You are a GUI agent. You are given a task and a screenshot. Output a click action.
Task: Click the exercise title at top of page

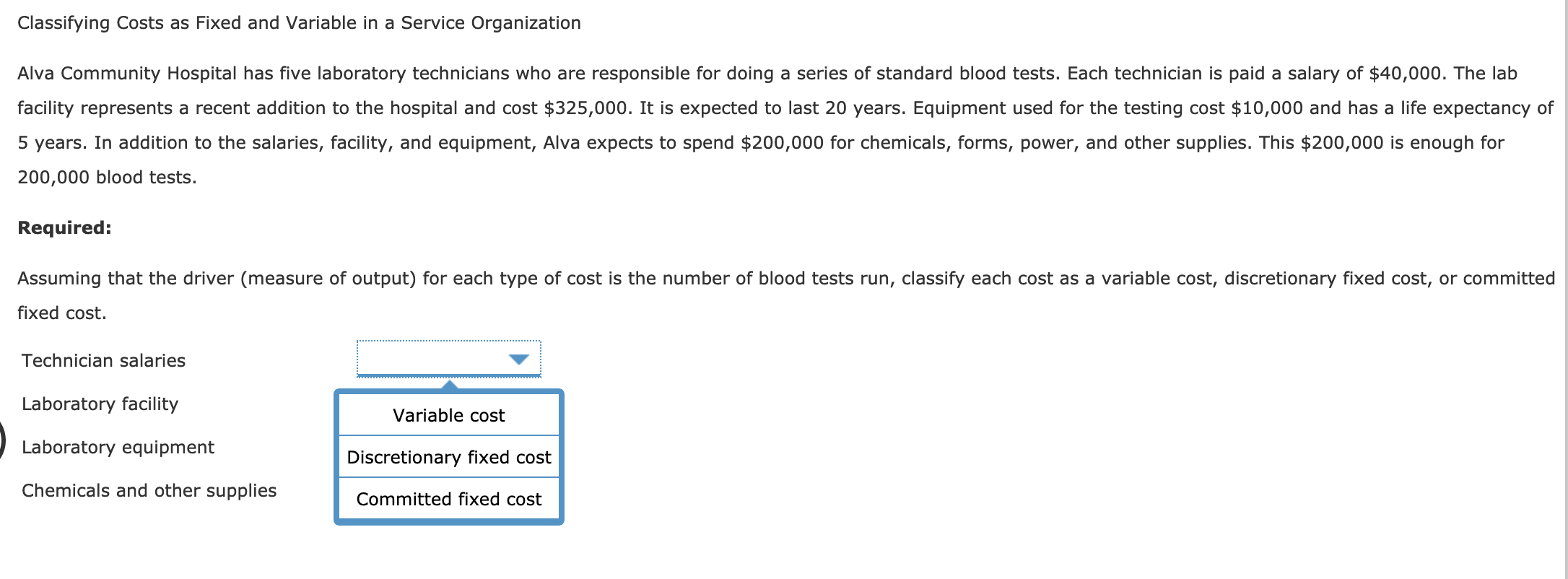pyautogui.click(x=299, y=22)
